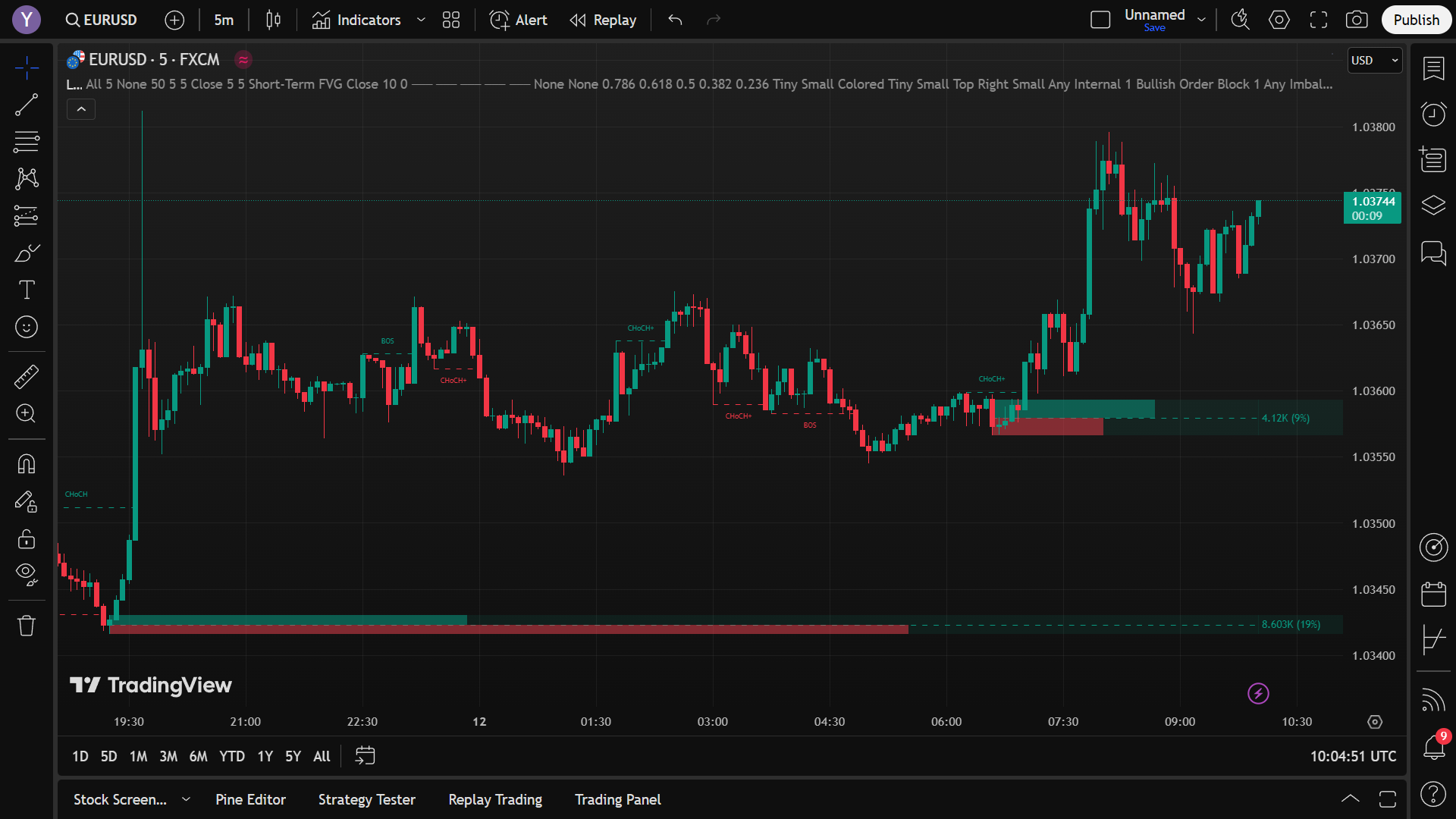Click the EURUSD symbol search field
This screenshot has width=1456, height=819.
point(102,20)
